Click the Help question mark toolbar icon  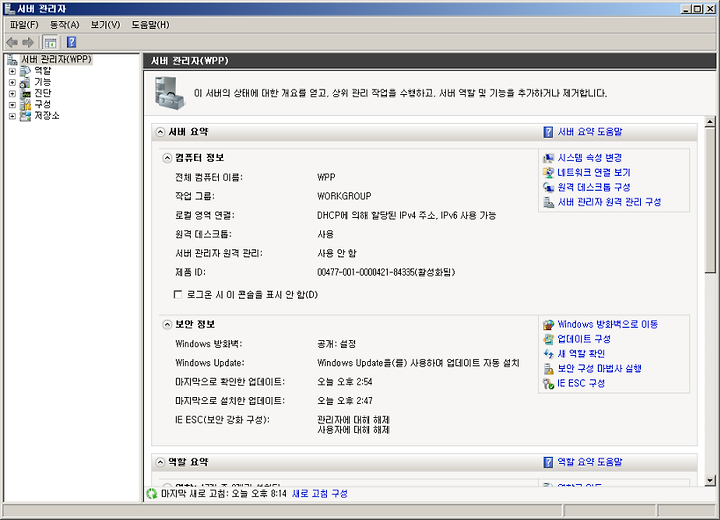(72, 43)
